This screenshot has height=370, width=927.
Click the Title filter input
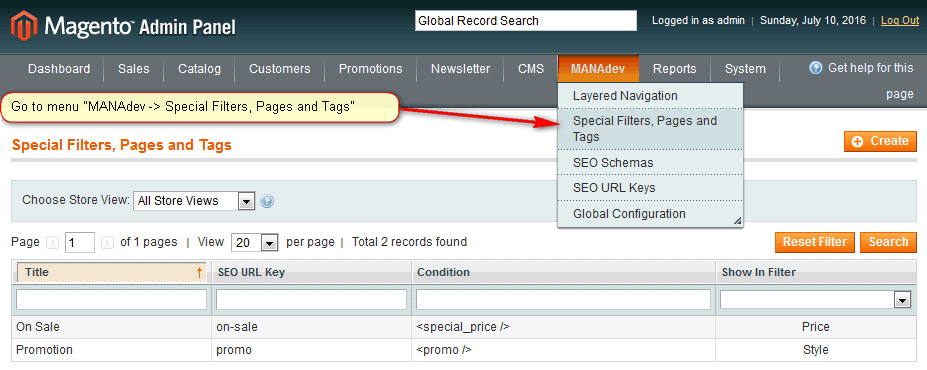pyautogui.click(x=111, y=300)
